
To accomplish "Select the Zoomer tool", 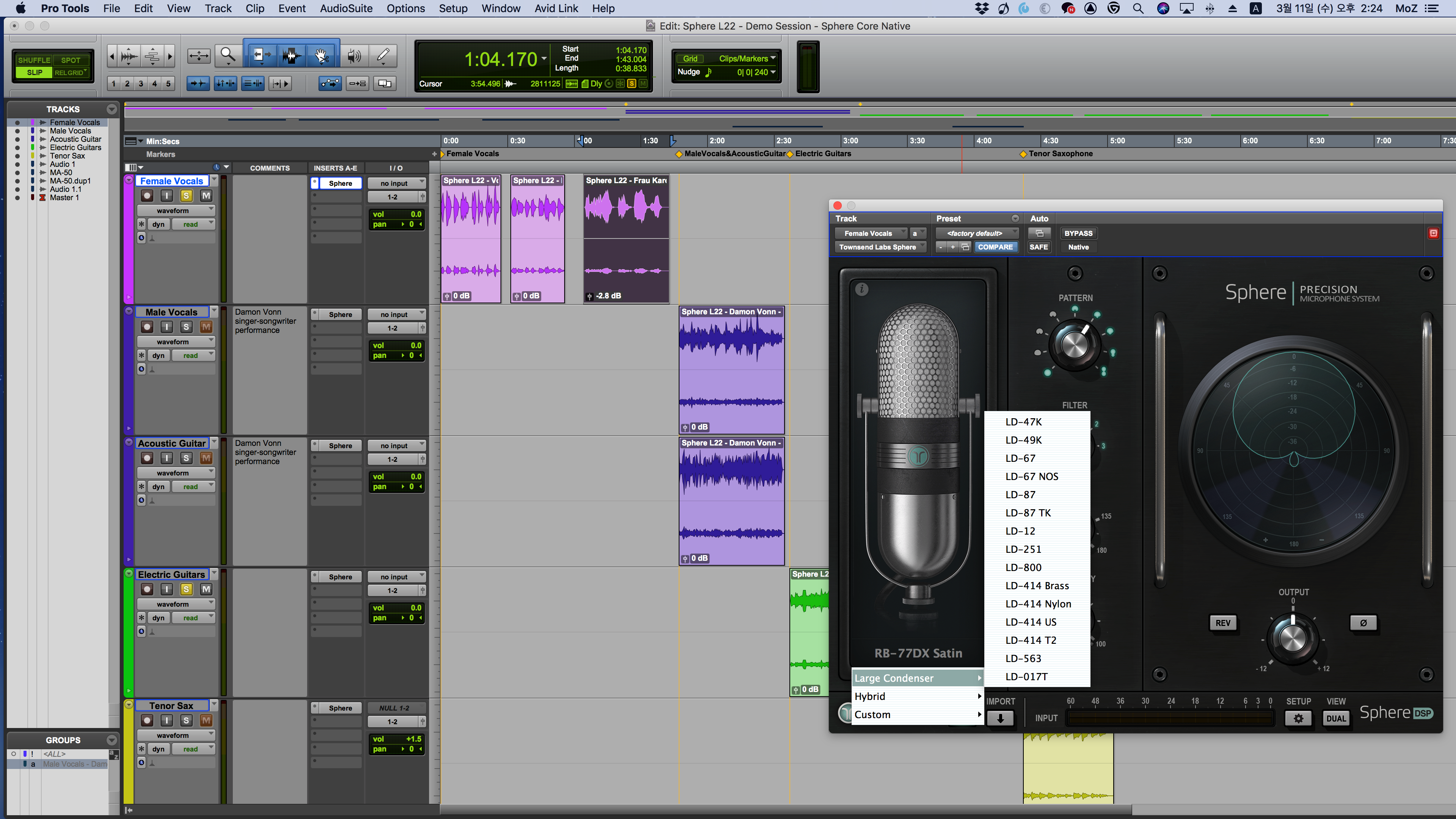I will 228,55.
